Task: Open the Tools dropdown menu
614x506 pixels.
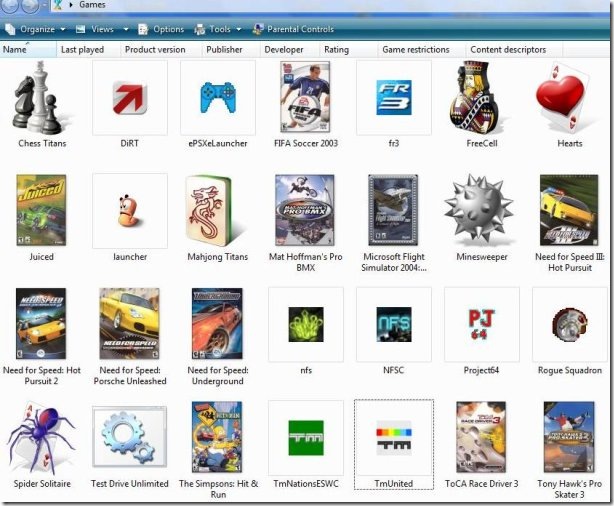Action: tap(218, 29)
